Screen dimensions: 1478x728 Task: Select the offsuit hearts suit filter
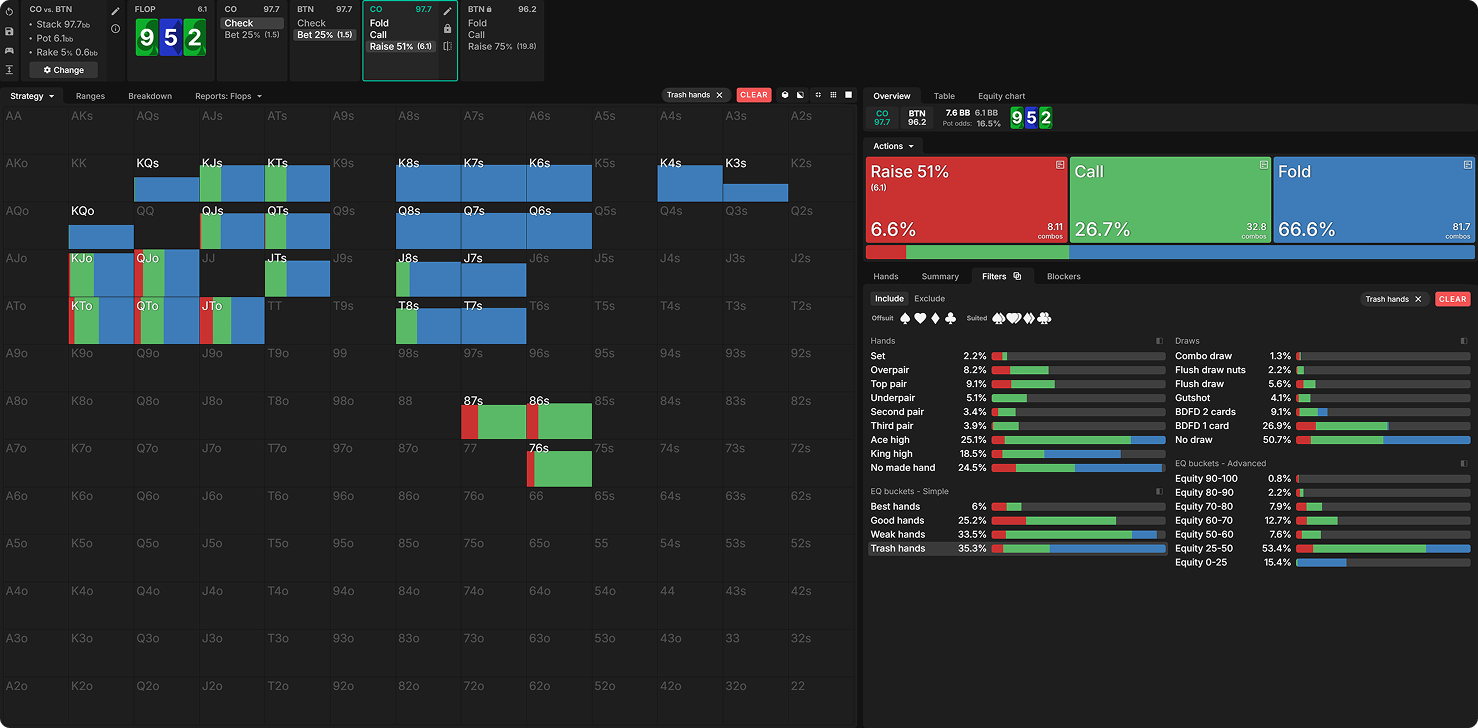point(921,319)
